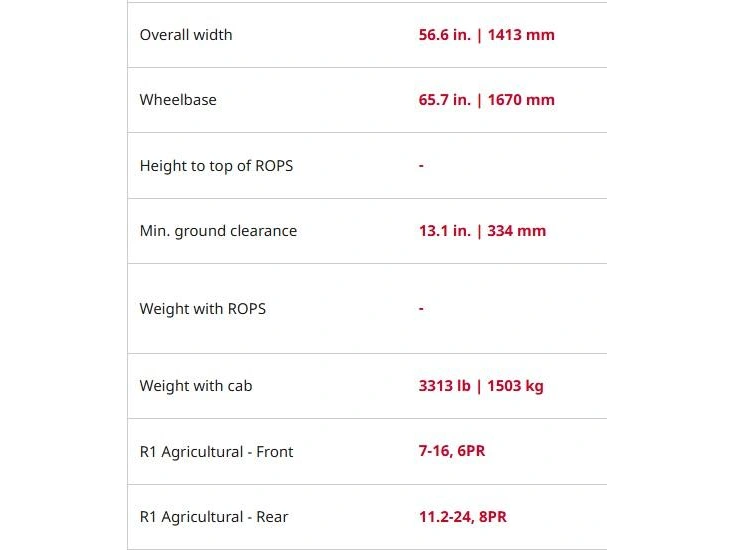Select the '65.7 in.' wheelbase value
The image size is (733, 550).
point(444,100)
